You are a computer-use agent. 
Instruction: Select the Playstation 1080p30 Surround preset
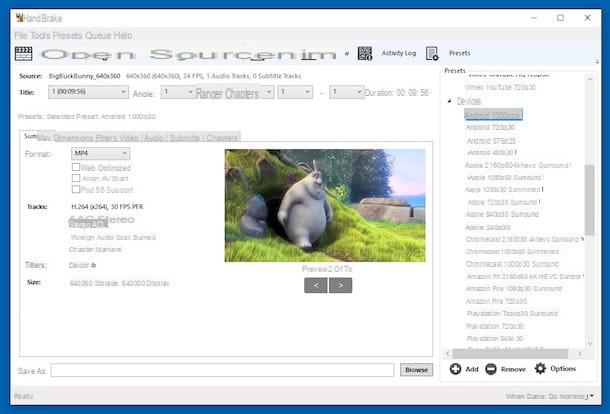pyautogui.click(x=512, y=313)
